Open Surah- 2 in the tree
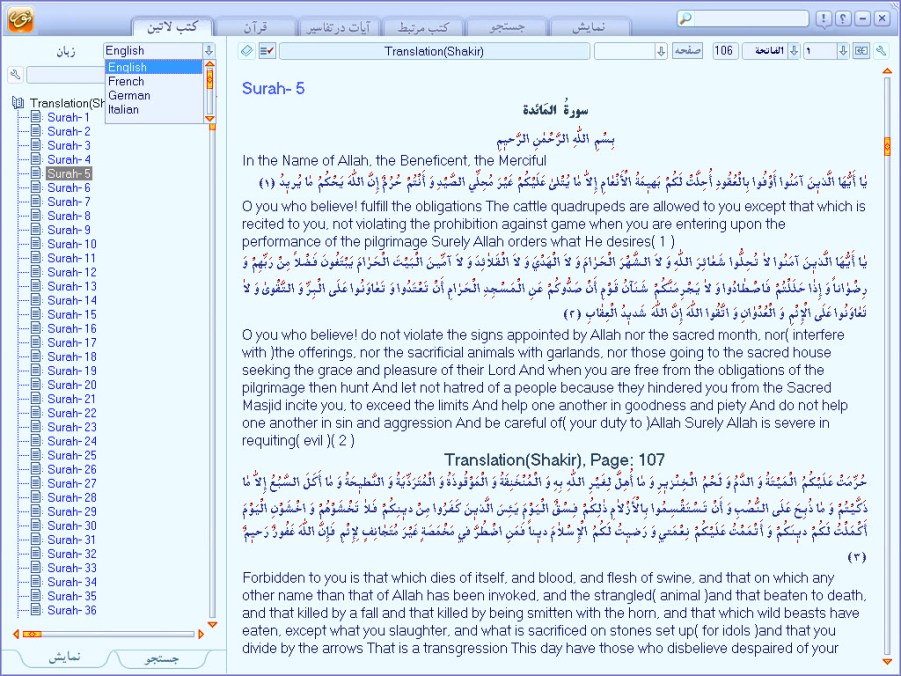The height and width of the screenshot is (676, 901). 68,131
